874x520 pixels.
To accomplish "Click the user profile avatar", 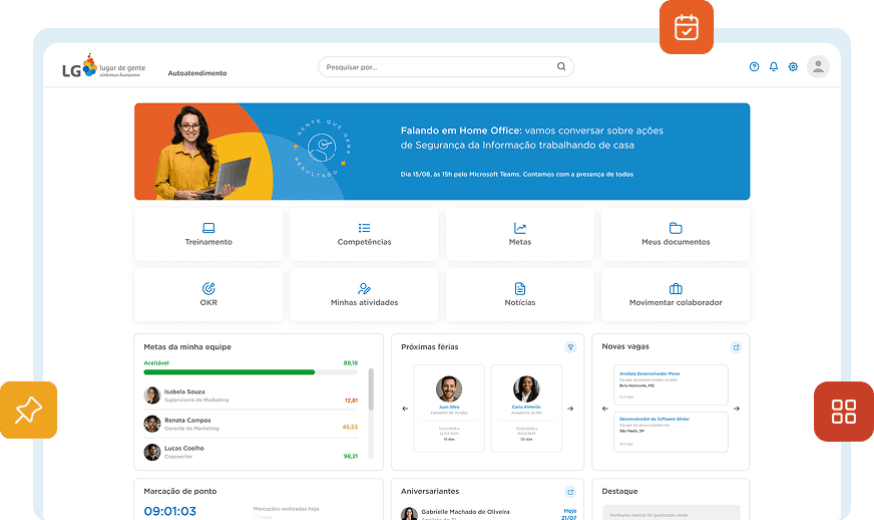I will click(818, 67).
